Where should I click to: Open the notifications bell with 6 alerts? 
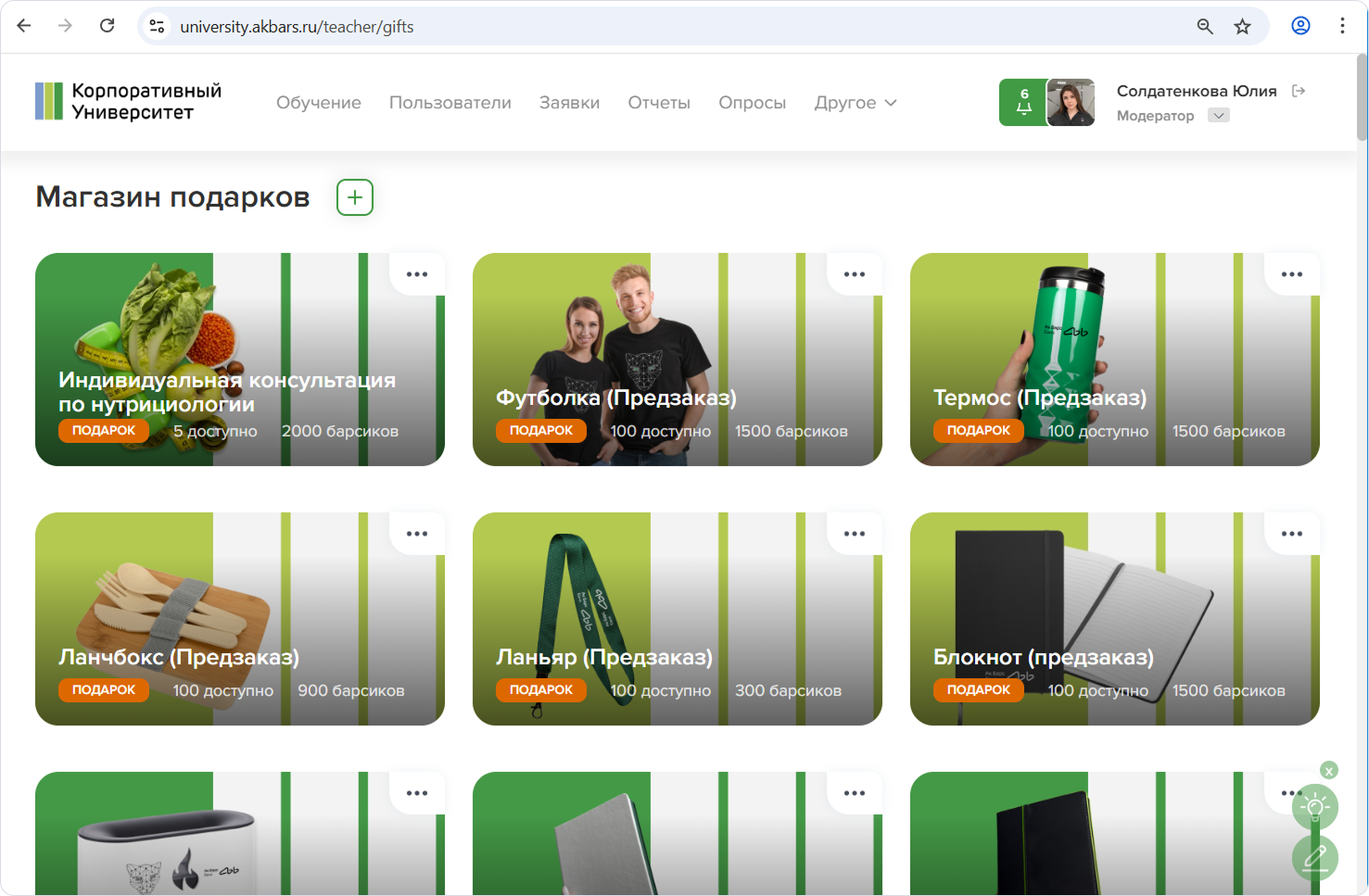click(x=1023, y=102)
